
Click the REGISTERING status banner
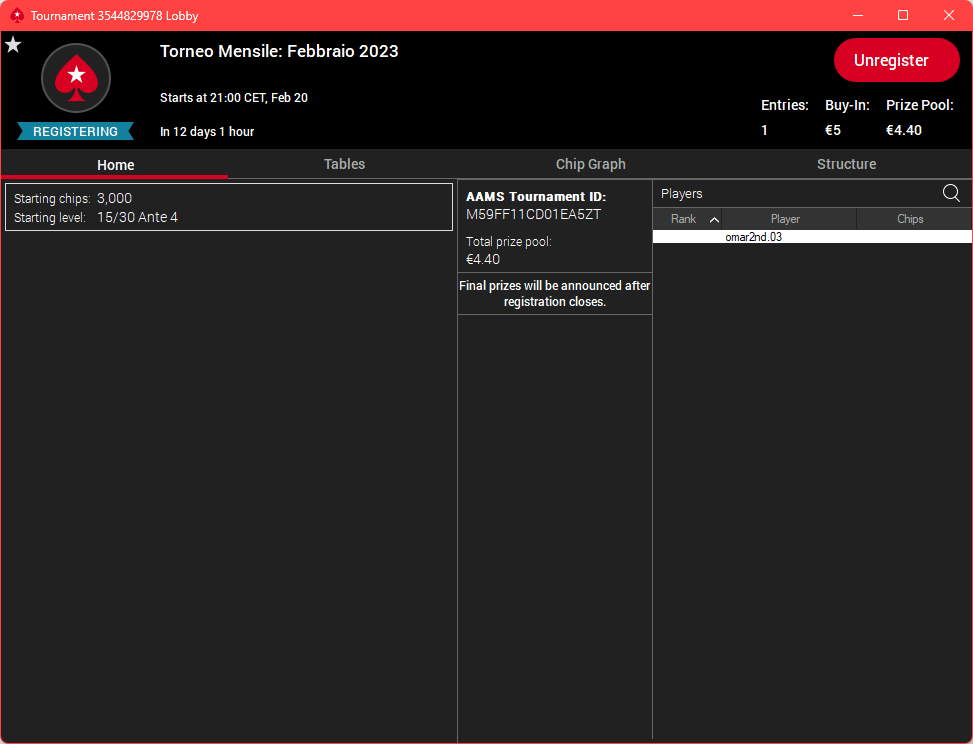pos(75,132)
